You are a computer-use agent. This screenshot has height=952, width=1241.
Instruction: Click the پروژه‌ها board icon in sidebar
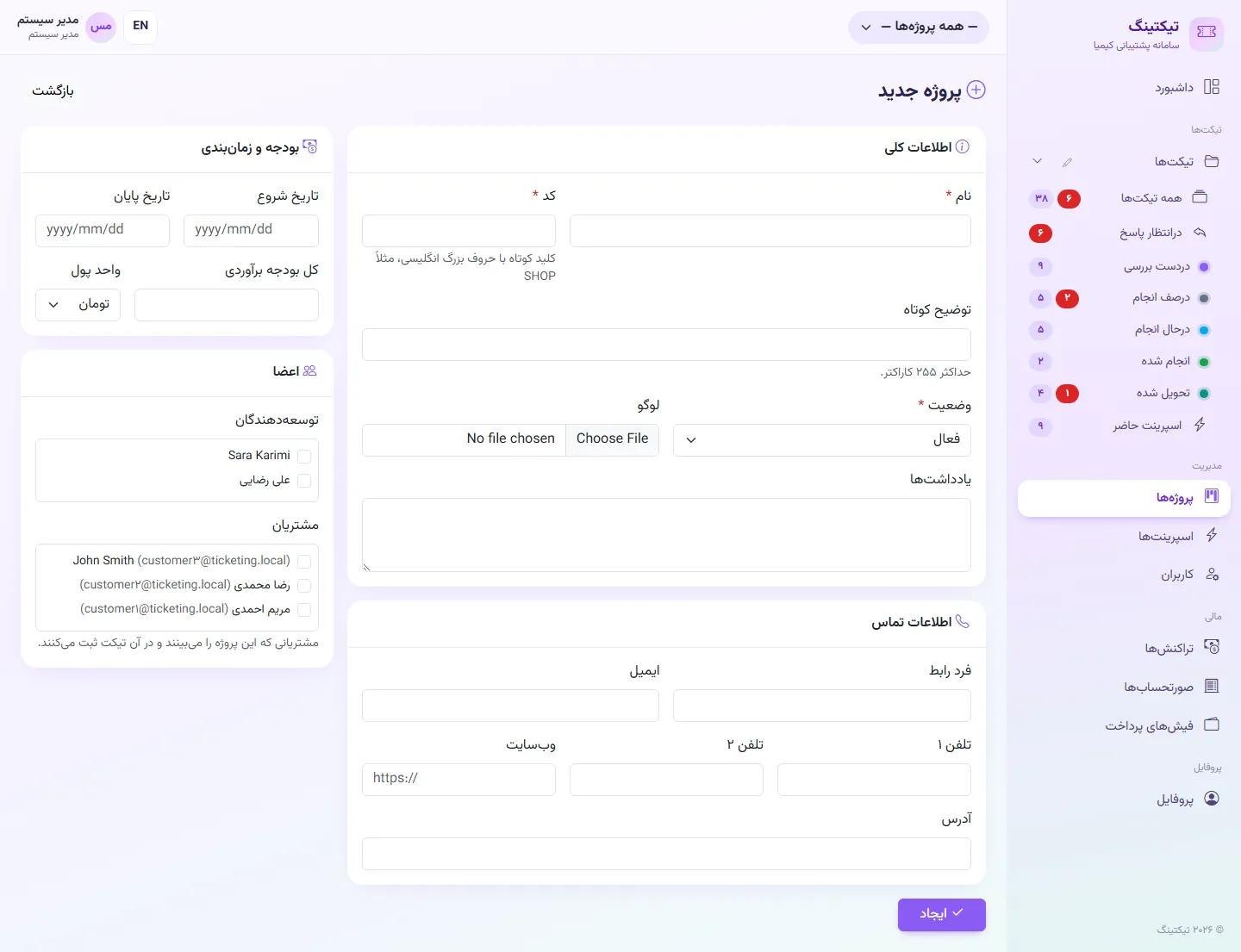click(x=1212, y=496)
